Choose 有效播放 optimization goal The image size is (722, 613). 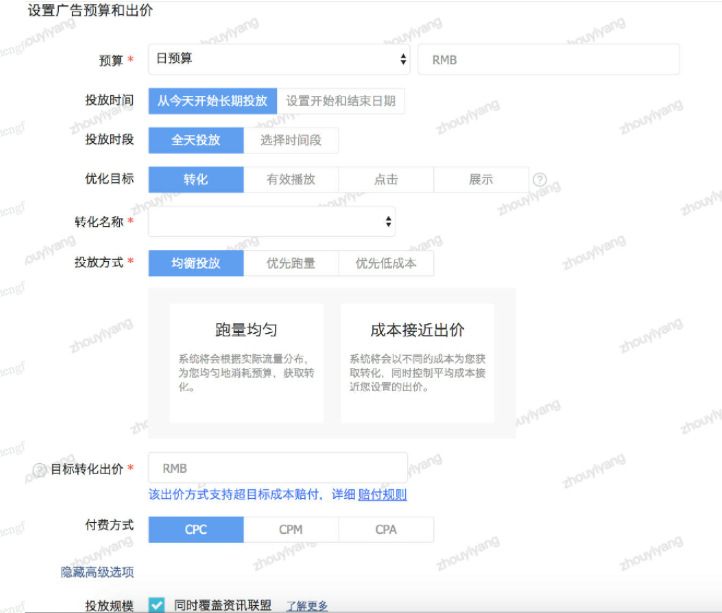coord(290,180)
